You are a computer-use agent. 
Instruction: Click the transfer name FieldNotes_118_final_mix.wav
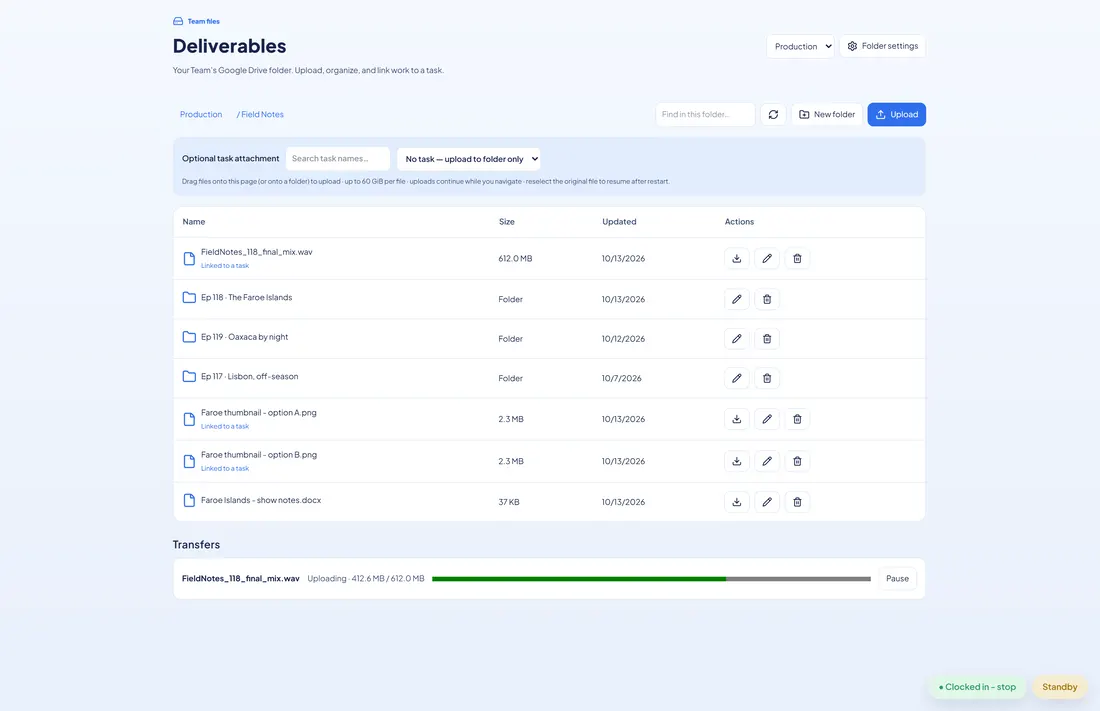pos(241,579)
